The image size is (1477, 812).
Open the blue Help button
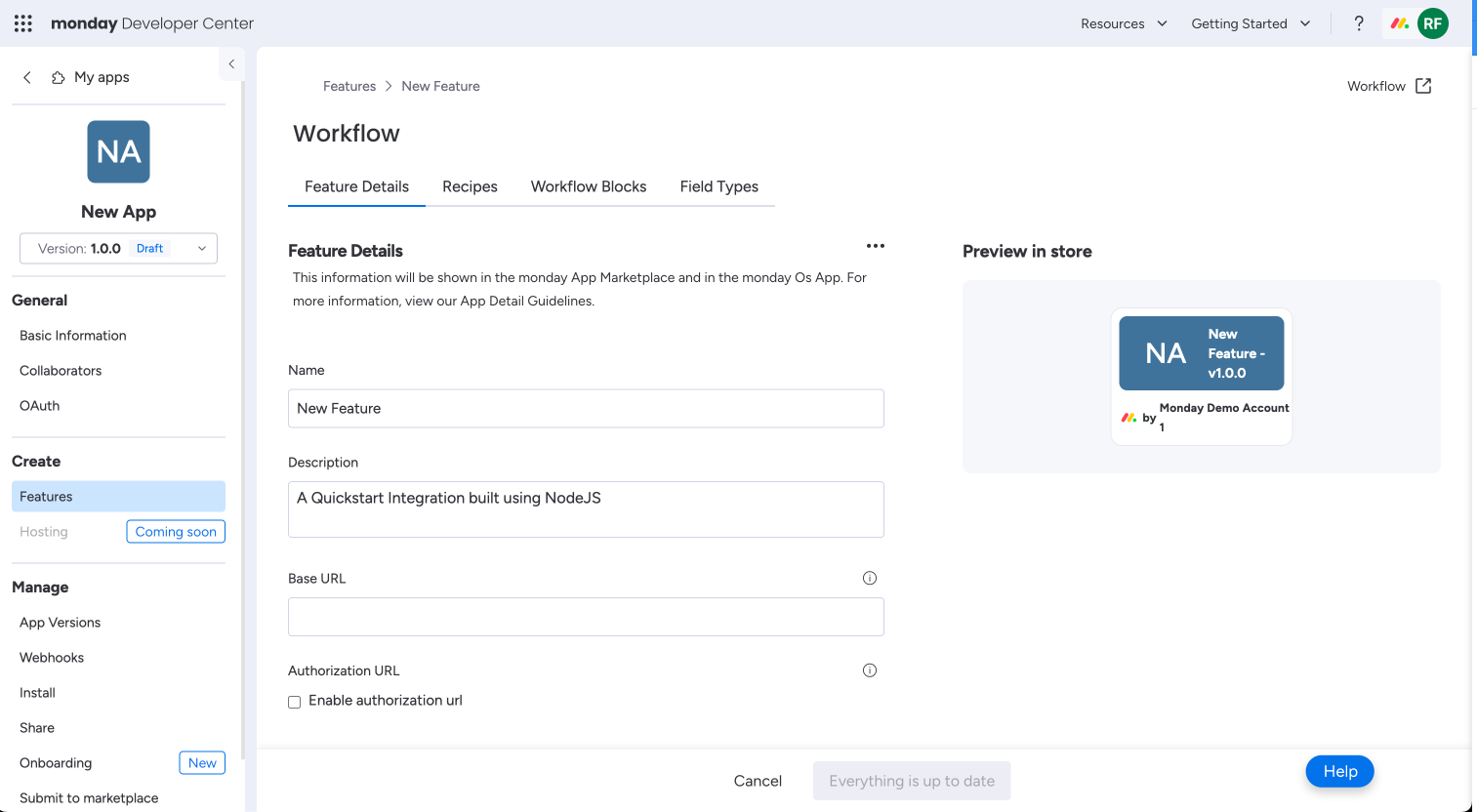point(1339,771)
